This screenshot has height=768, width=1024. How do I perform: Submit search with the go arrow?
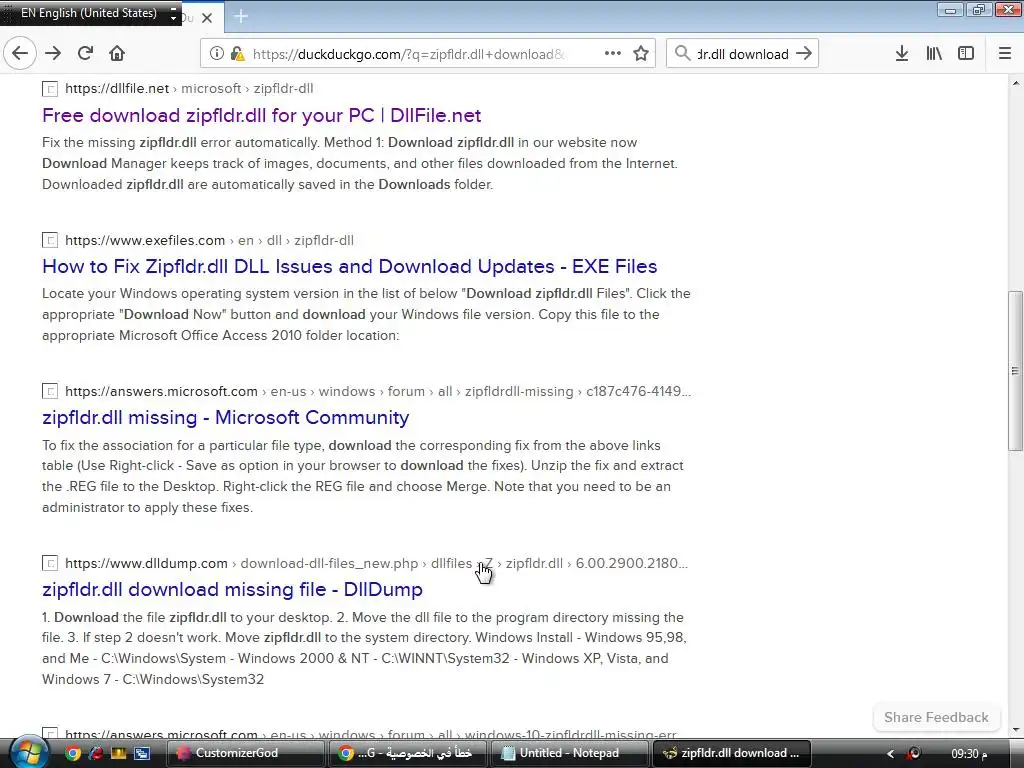(804, 54)
